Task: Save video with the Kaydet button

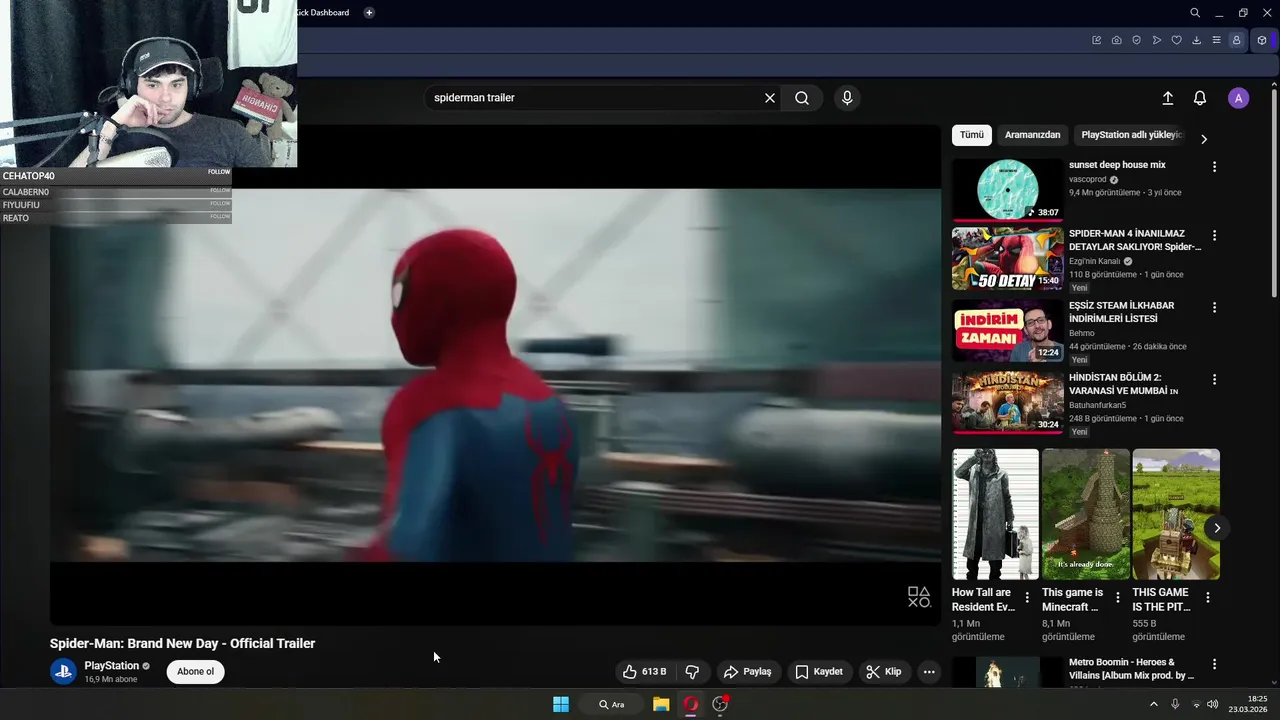Action: pos(819,672)
